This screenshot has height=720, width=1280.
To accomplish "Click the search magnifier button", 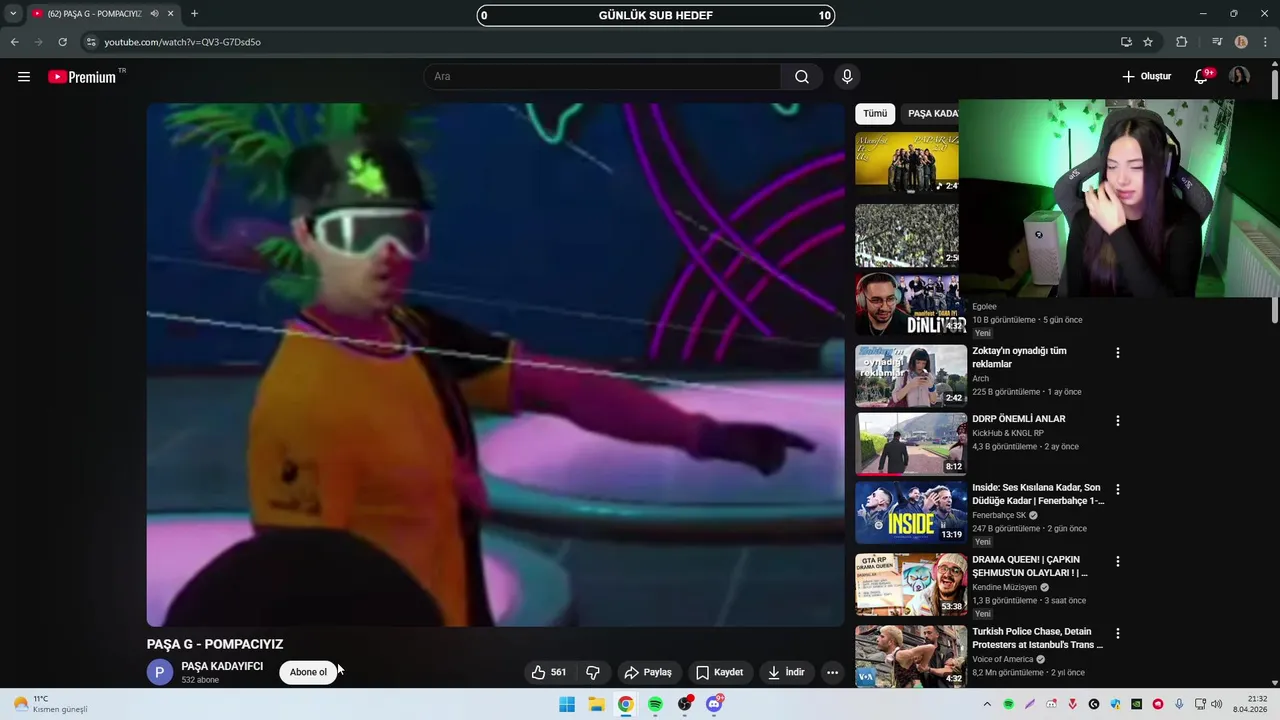I will click(x=802, y=77).
